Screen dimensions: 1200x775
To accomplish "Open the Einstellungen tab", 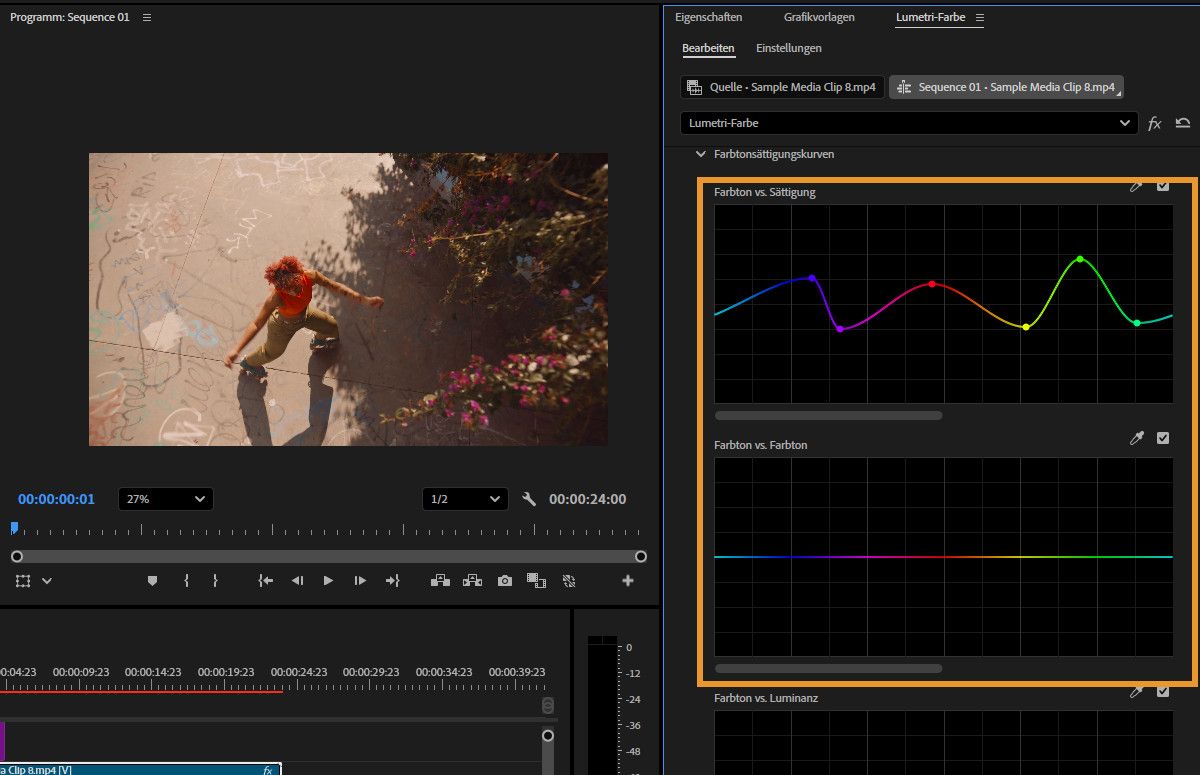I will coord(789,48).
